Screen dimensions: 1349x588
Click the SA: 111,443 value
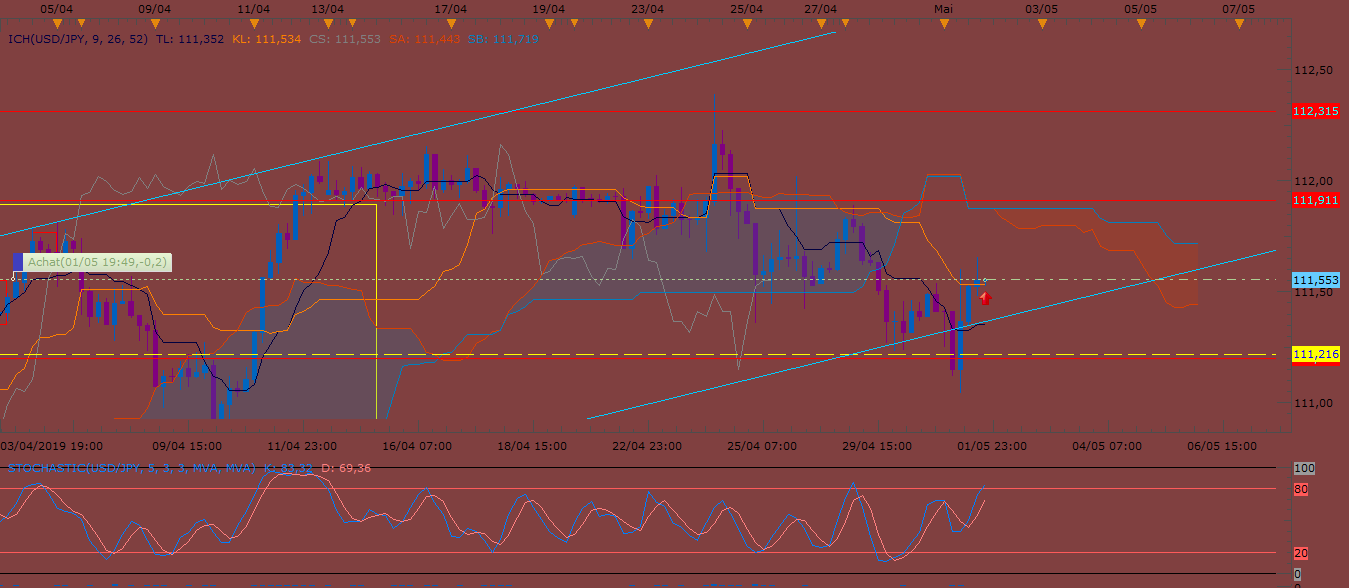coord(423,39)
